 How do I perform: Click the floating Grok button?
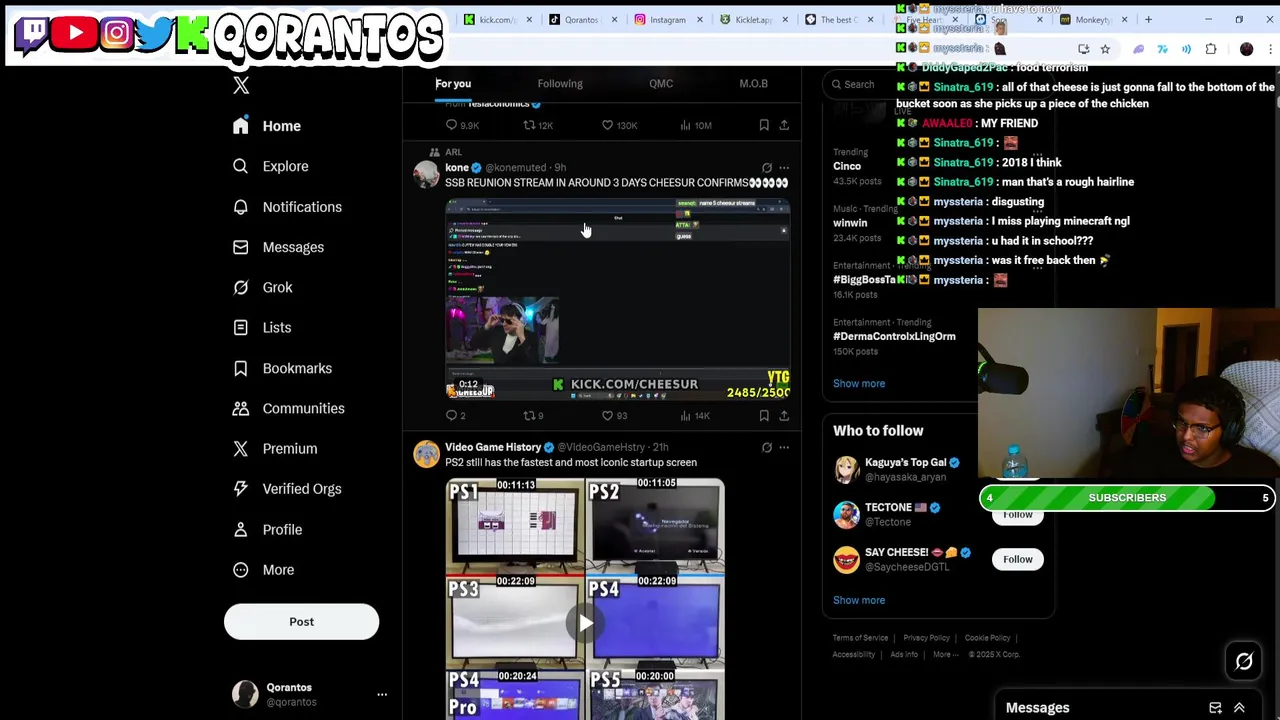(1244, 662)
